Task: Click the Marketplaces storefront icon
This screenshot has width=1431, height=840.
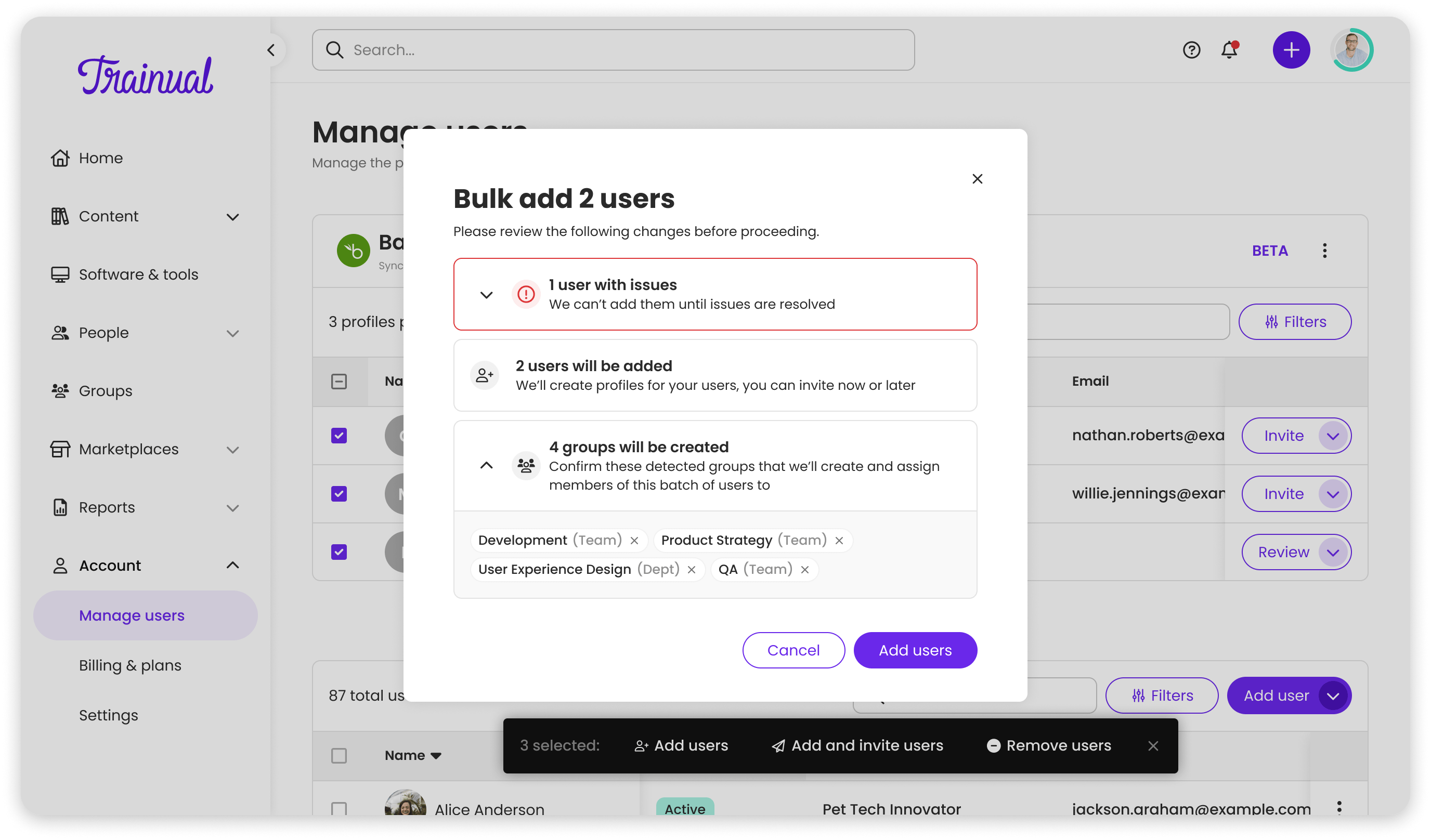Action: [x=60, y=449]
